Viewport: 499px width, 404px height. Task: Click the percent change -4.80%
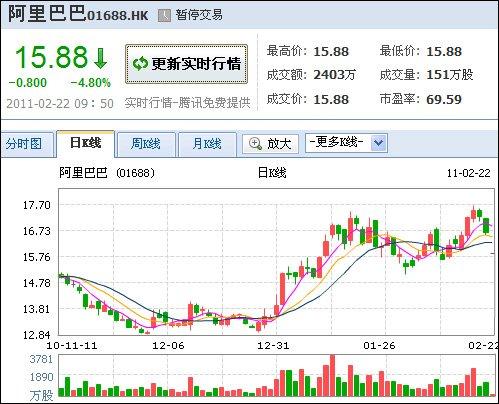coord(90,83)
